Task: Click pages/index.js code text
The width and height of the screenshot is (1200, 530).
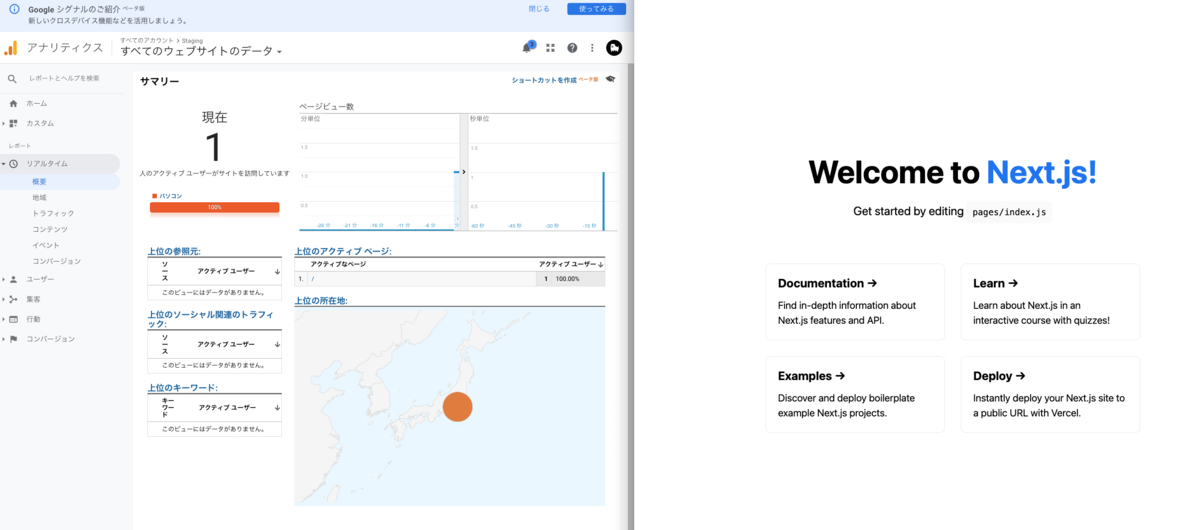Action: (1010, 212)
